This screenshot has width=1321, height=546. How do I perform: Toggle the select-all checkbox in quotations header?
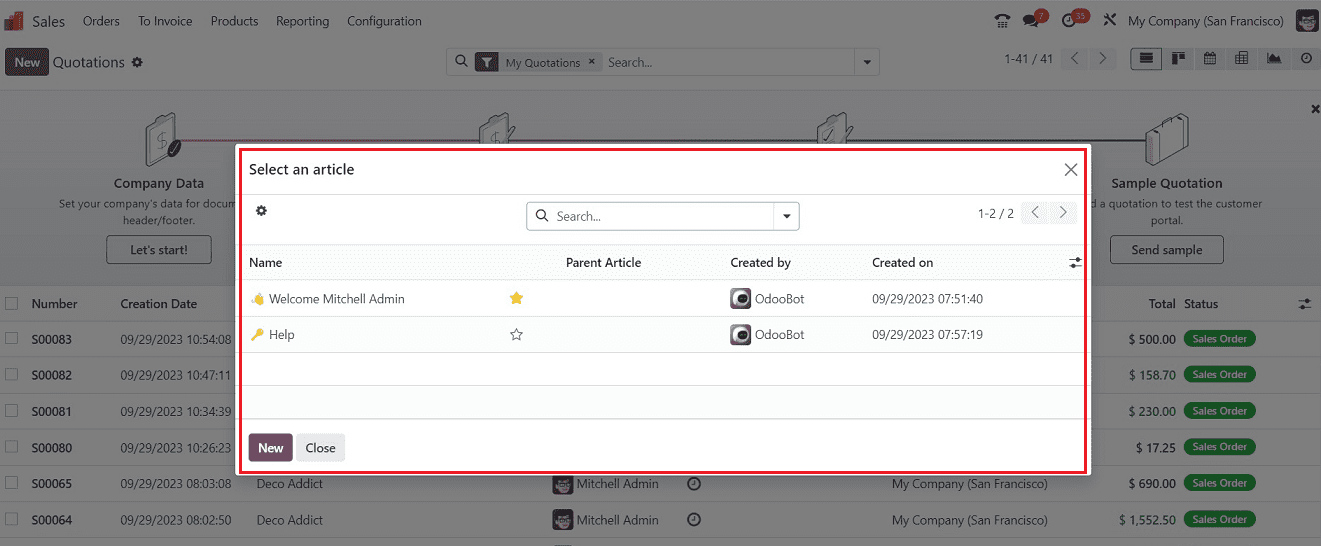click(12, 303)
